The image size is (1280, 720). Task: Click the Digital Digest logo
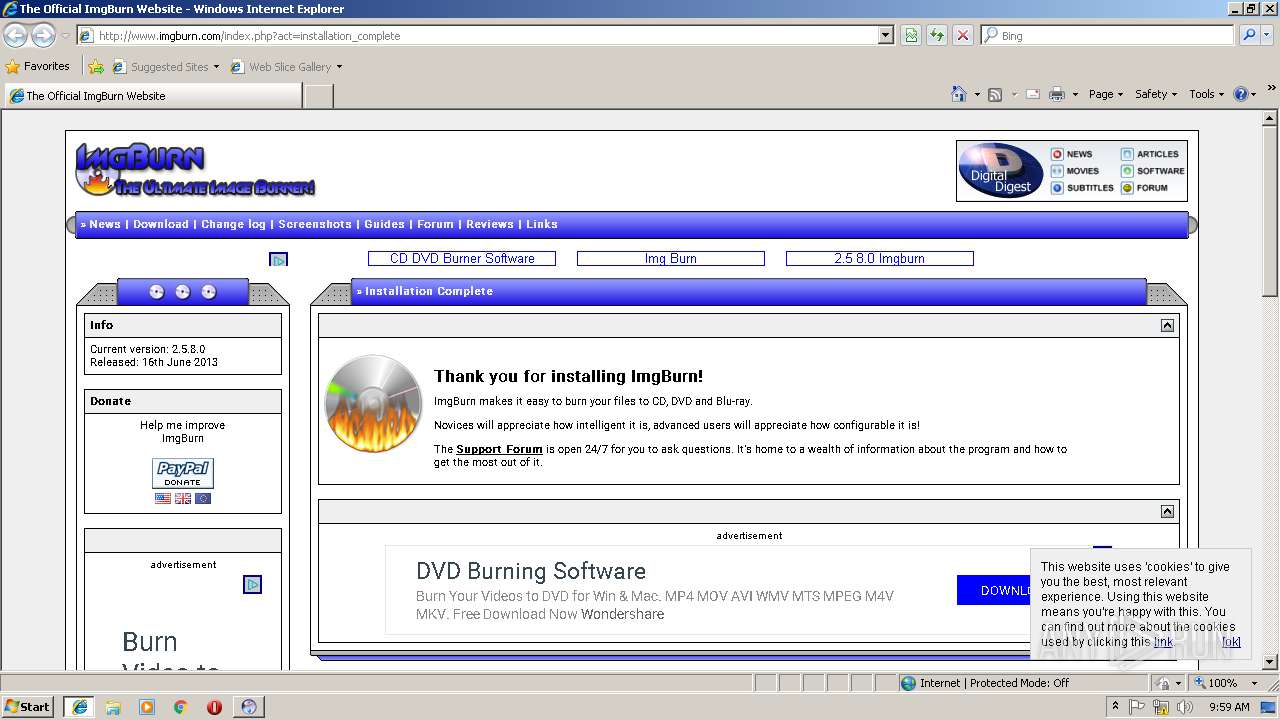click(1000, 170)
